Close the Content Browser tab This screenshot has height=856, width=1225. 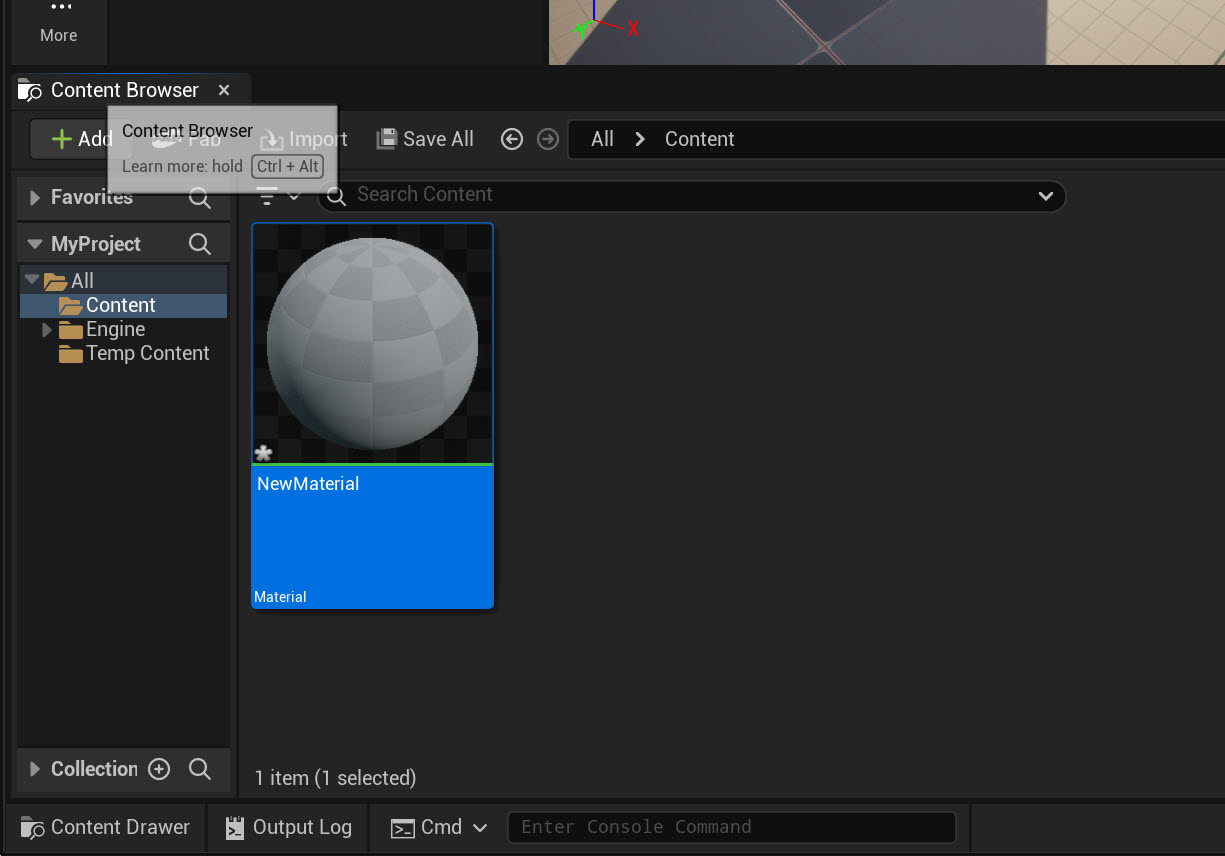pyautogui.click(x=224, y=90)
